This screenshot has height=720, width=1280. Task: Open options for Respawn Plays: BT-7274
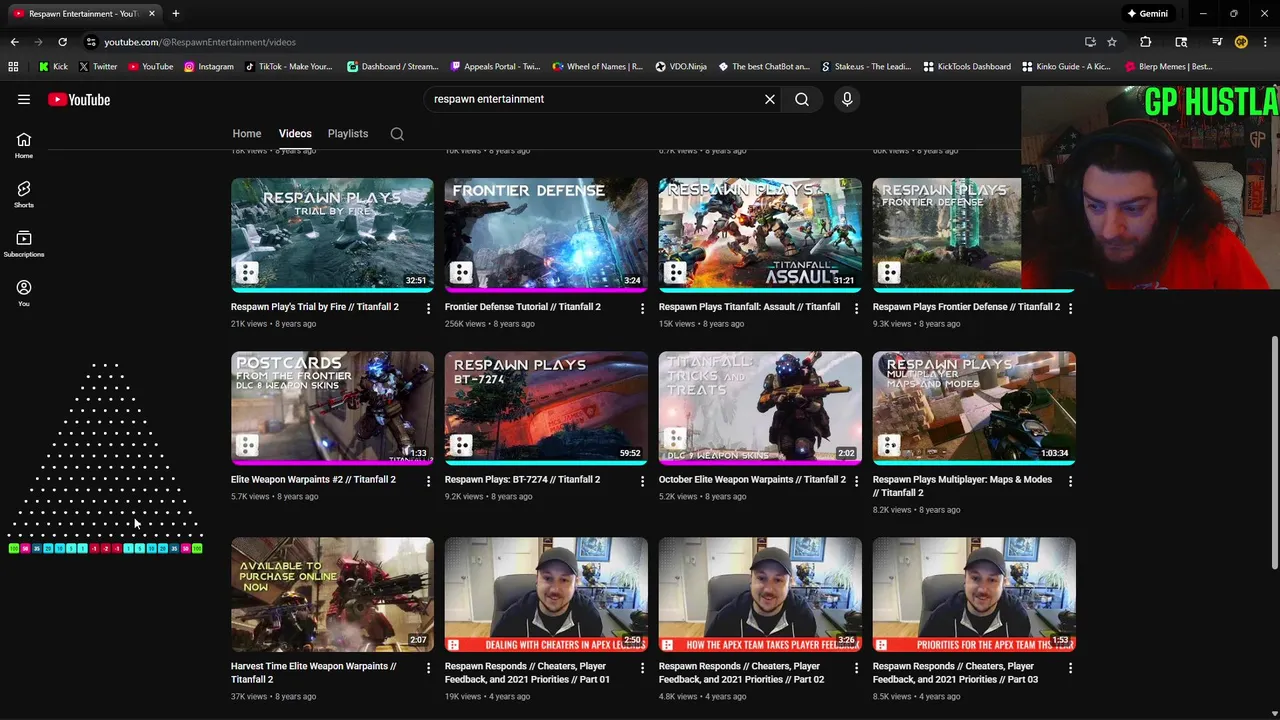click(642, 481)
